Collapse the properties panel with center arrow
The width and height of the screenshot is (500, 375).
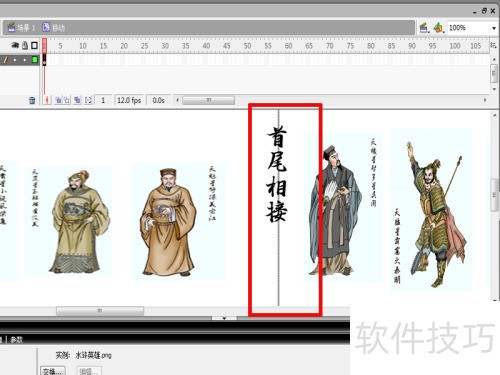pyautogui.click(x=224, y=318)
